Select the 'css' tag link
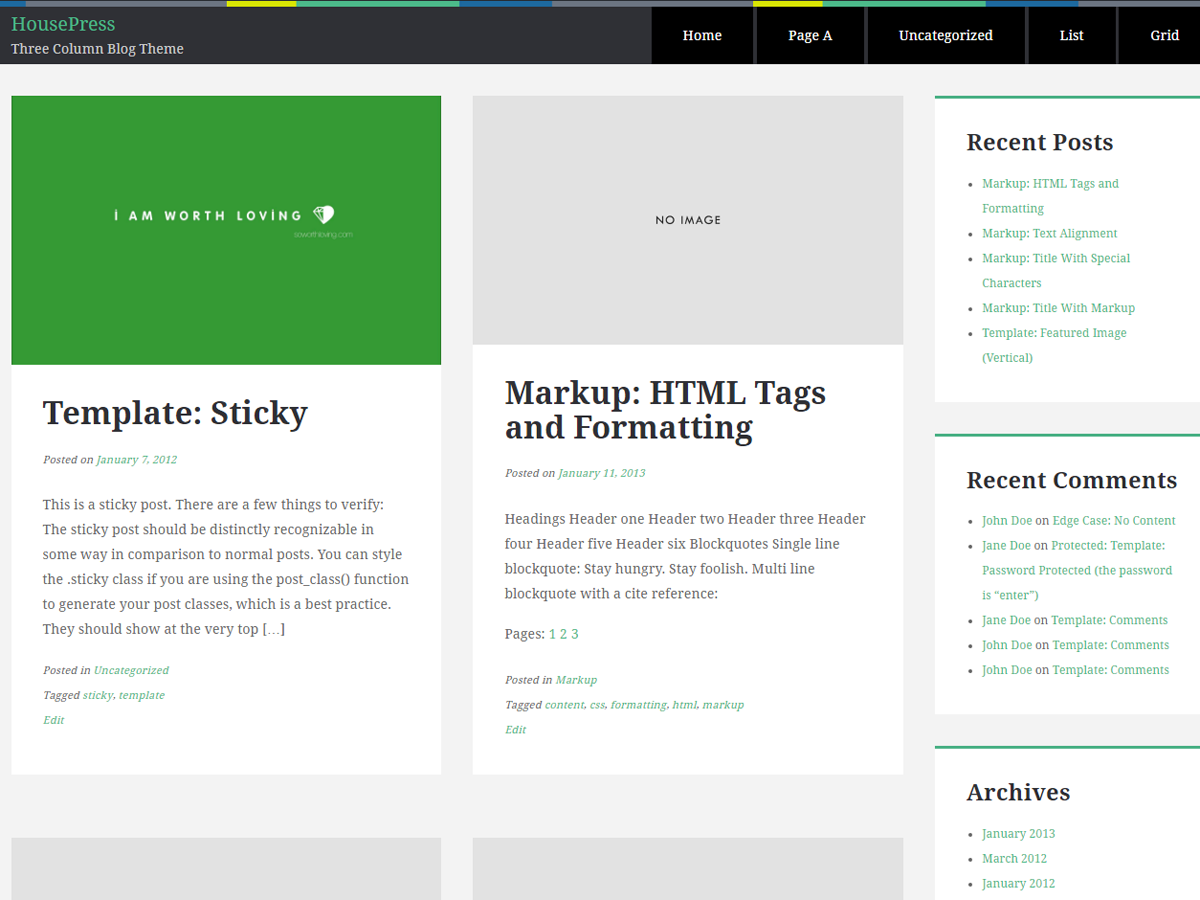This screenshot has height=900, width=1200. click(597, 705)
